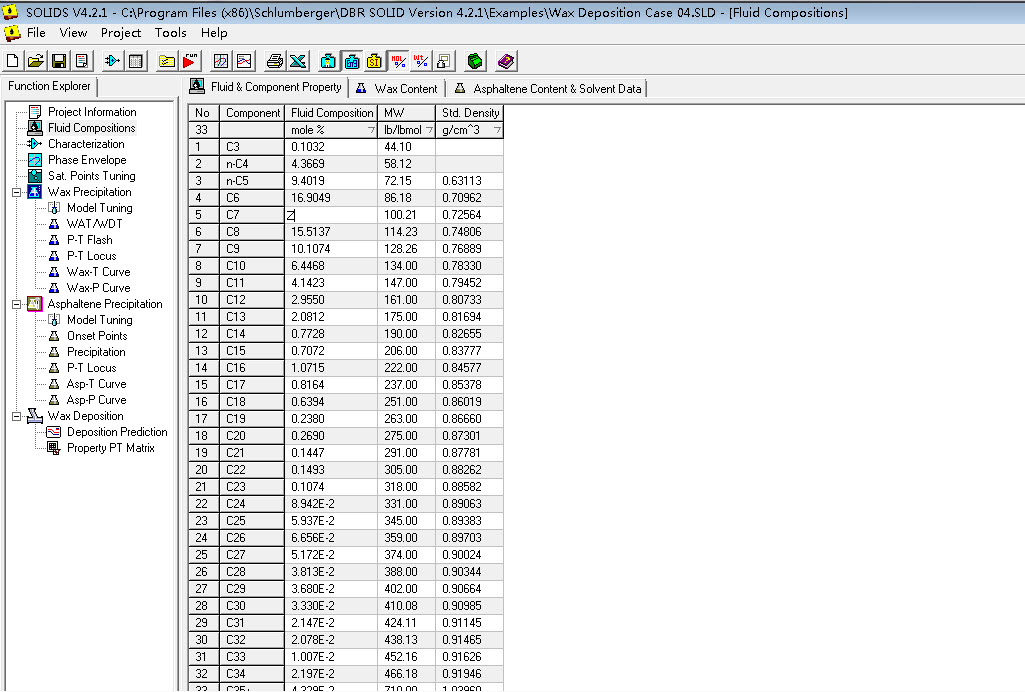This screenshot has width=1025, height=692.
Task: Click the yellow checklist folder toolbar icon
Action: tap(167, 61)
